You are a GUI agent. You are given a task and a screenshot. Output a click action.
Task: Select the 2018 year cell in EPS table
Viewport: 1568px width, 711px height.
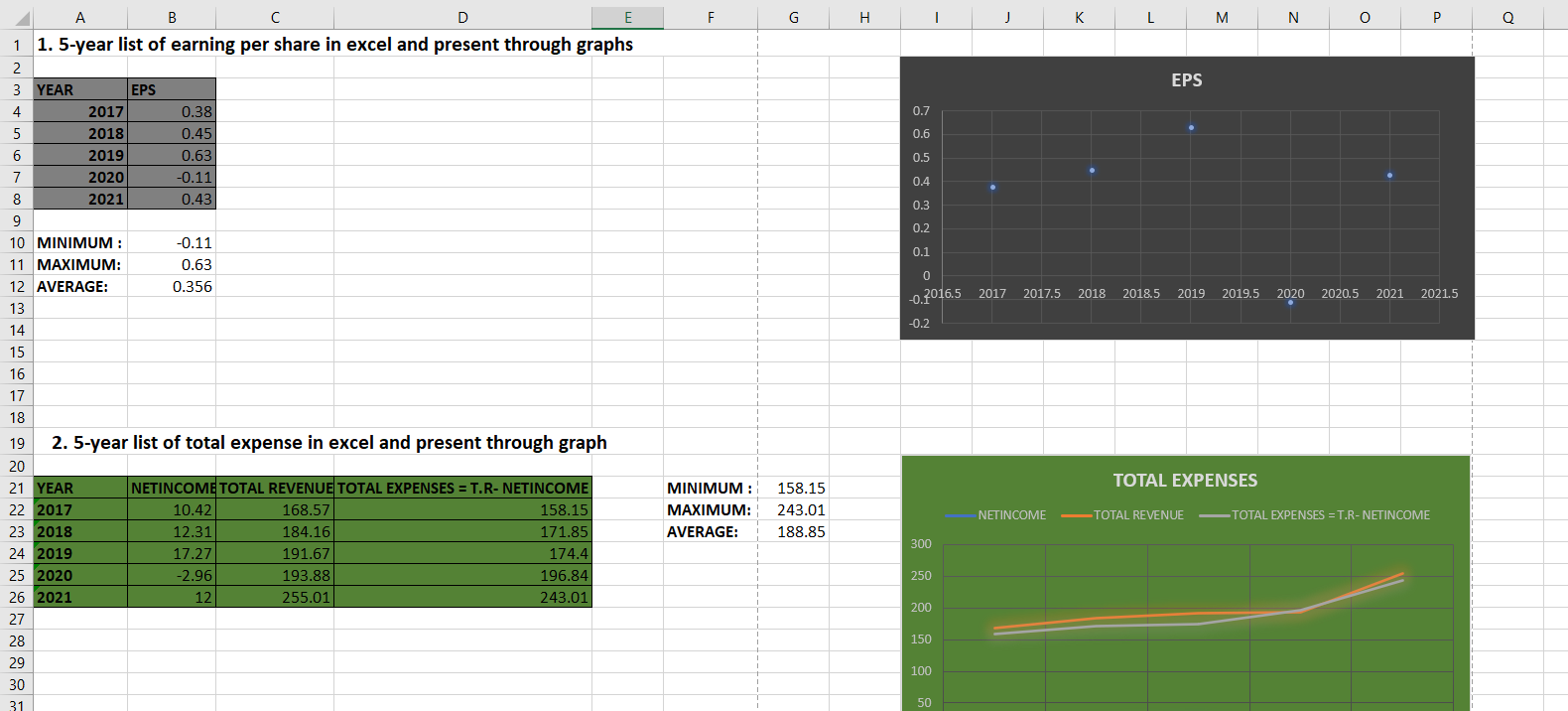[80, 133]
